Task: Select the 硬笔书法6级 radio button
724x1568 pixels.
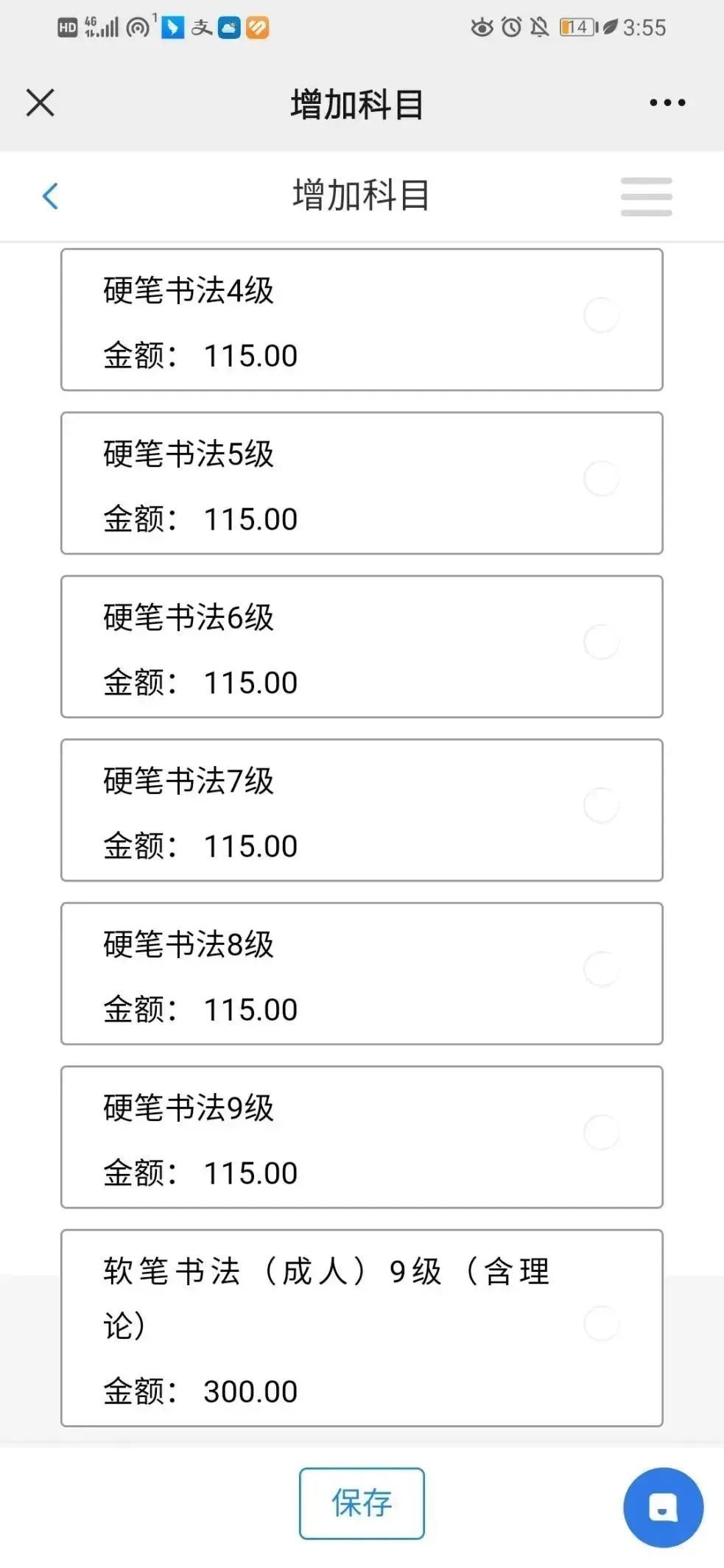Action: pyautogui.click(x=601, y=642)
